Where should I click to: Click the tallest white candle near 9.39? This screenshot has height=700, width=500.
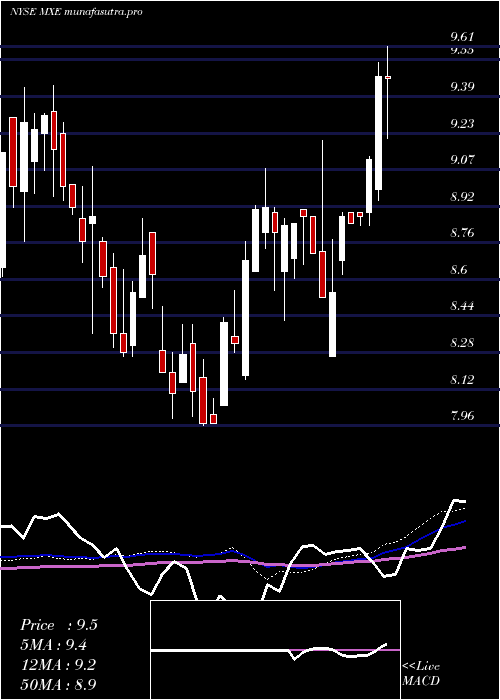[x=379, y=133]
